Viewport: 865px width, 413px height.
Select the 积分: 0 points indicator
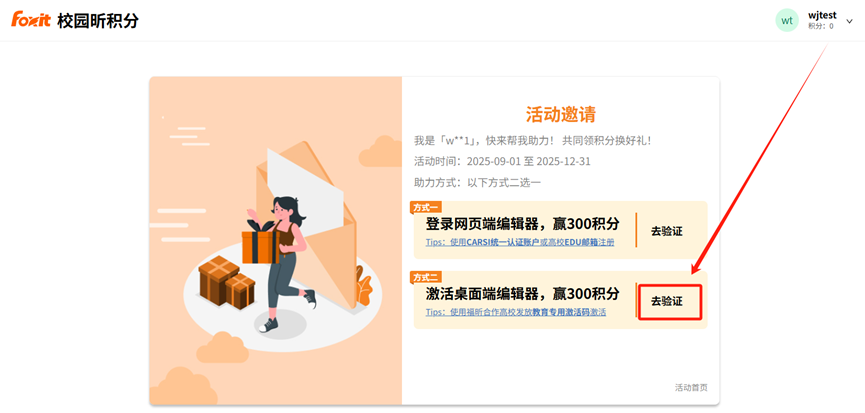coord(821,26)
